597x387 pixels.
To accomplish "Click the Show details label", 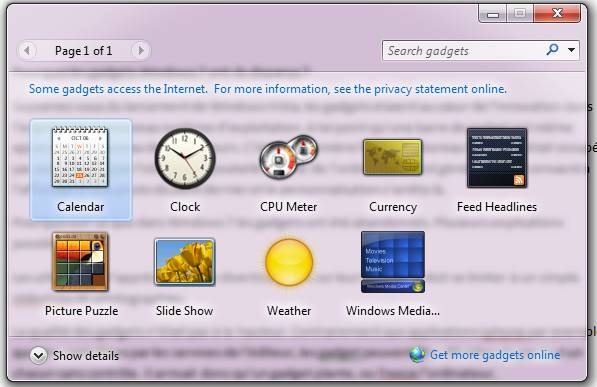I will coord(86,356).
